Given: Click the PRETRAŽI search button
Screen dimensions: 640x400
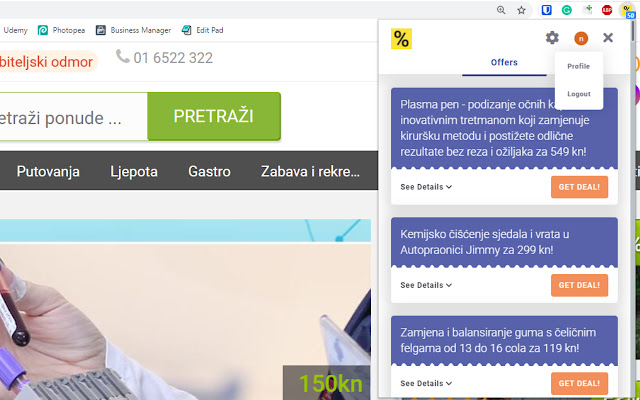Looking at the screenshot, I should tap(214, 116).
